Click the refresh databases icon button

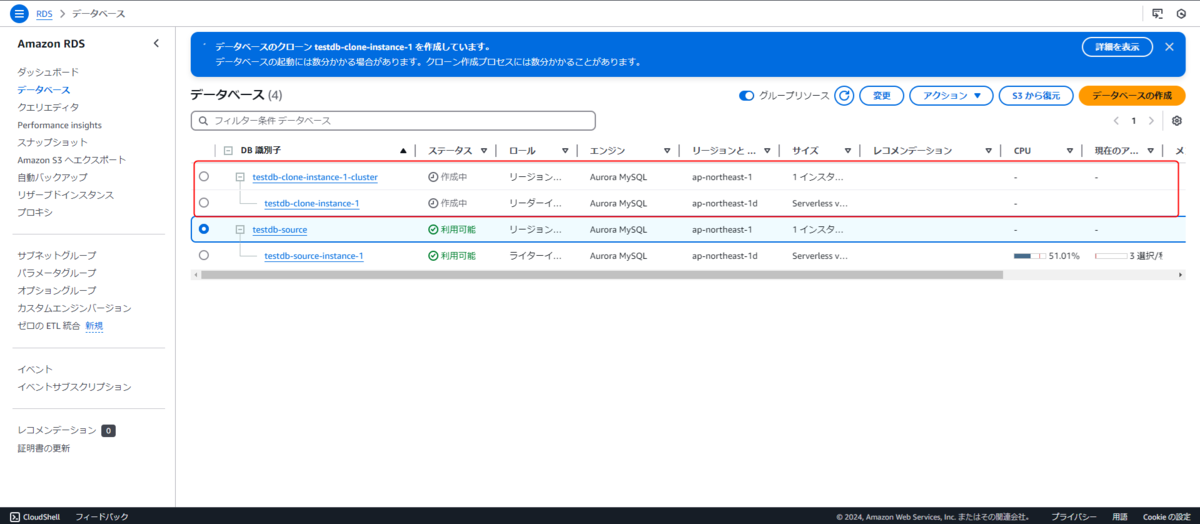[x=844, y=95]
